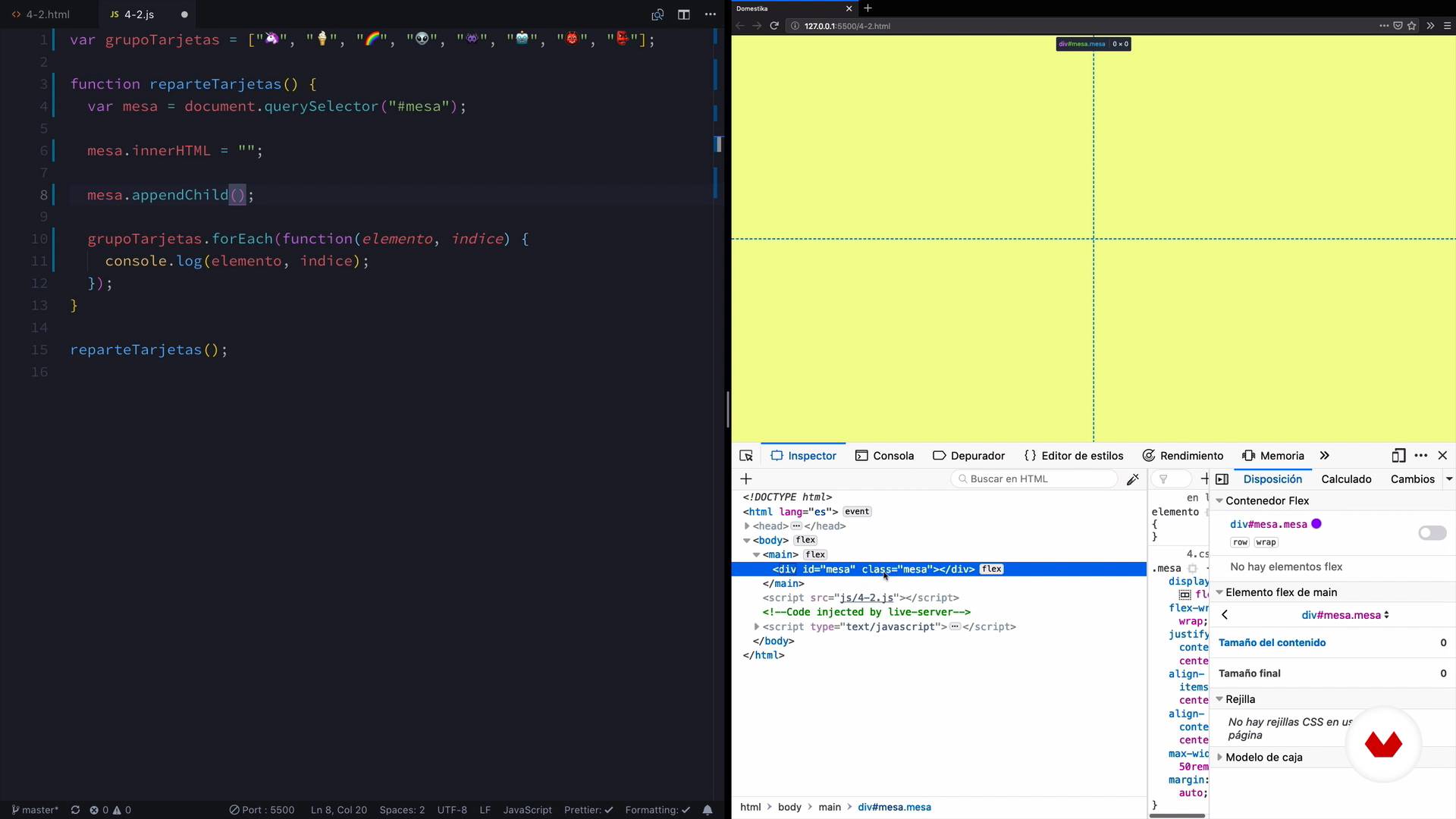Collapse the body node in HTML tree
Screen dimensions: 1456x819
coord(747,541)
